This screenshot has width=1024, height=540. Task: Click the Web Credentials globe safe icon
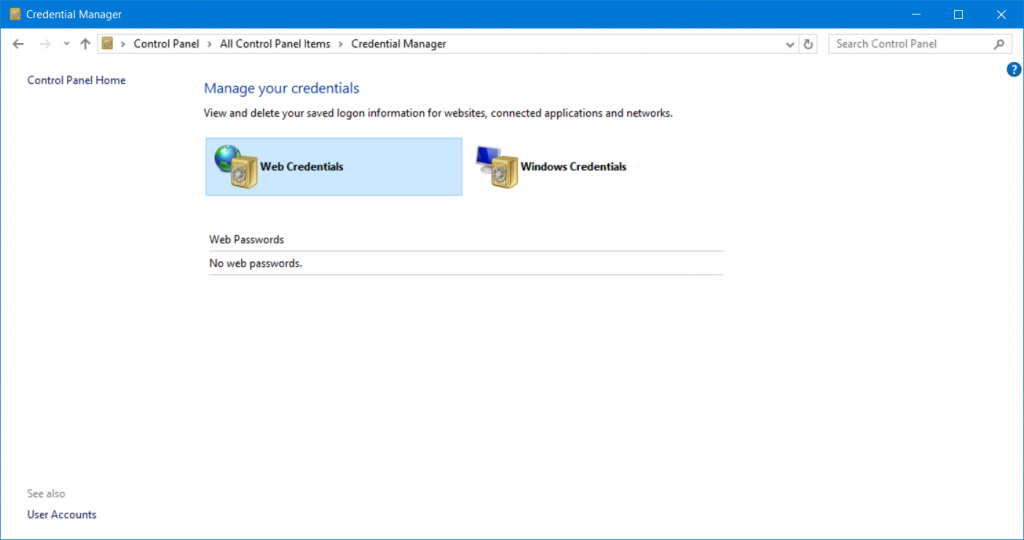point(236,167)
